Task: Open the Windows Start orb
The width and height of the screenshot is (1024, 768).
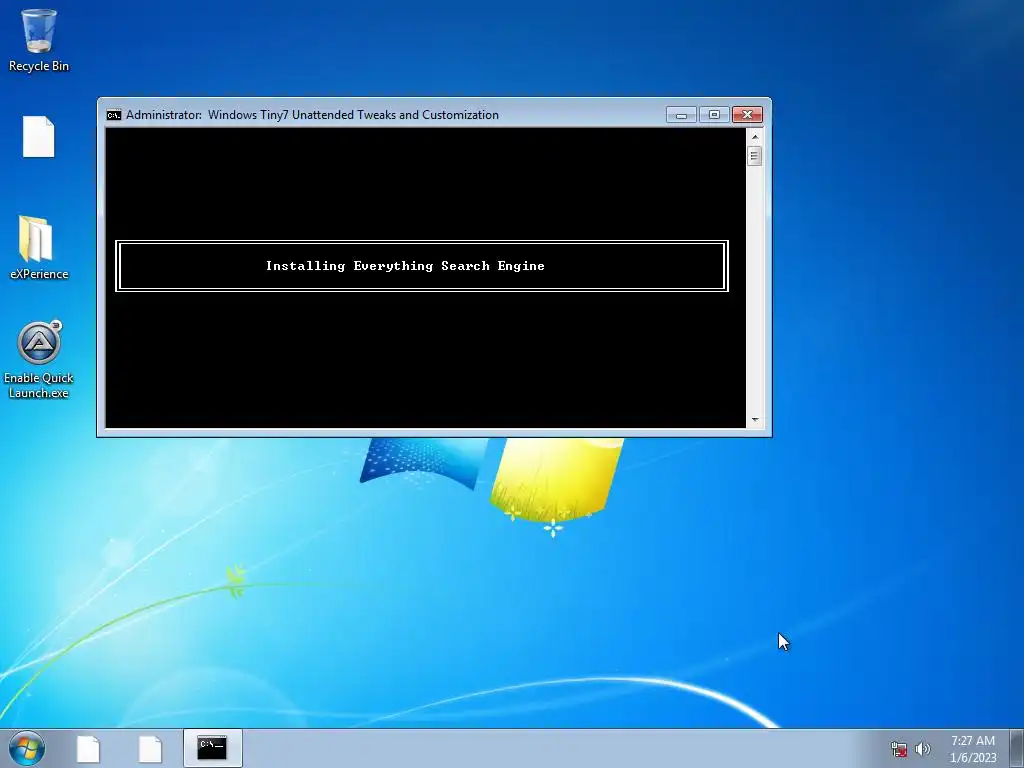Action: pos(27,748)
